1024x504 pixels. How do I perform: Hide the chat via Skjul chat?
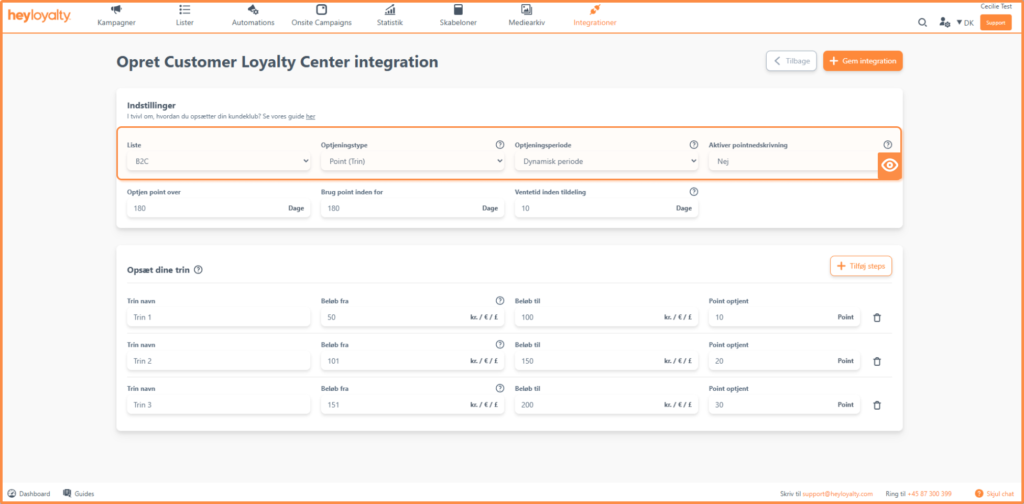coord(994,494)
